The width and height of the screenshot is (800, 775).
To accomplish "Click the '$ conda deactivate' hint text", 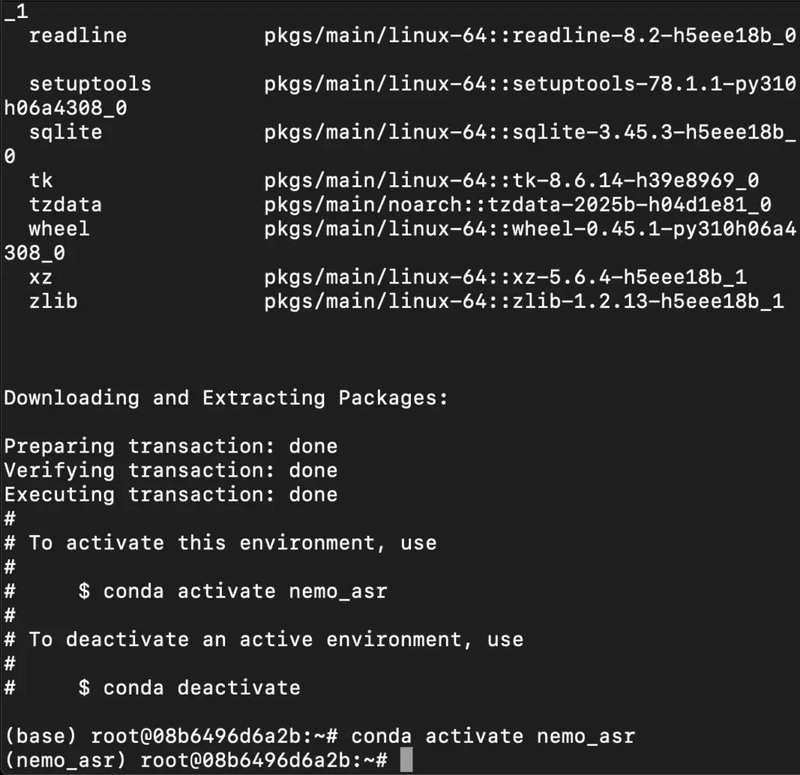I will pos(189,688).
